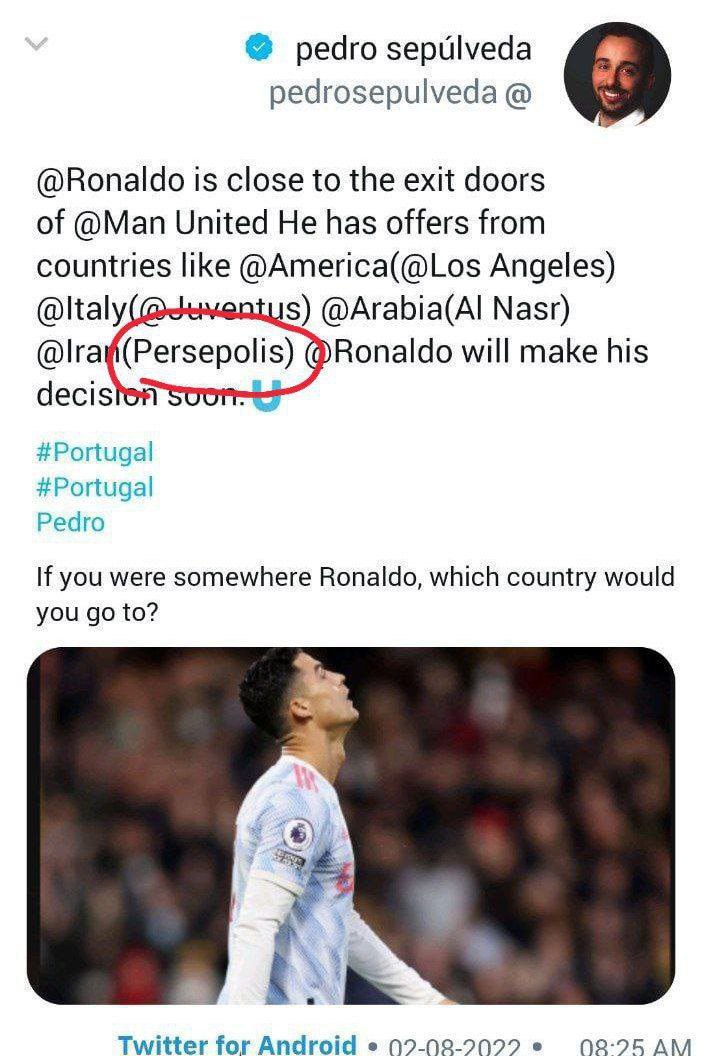702x1056 pixels.
Task: Open the display name pedro sepúlveda
Action: [x=413, y=49]
